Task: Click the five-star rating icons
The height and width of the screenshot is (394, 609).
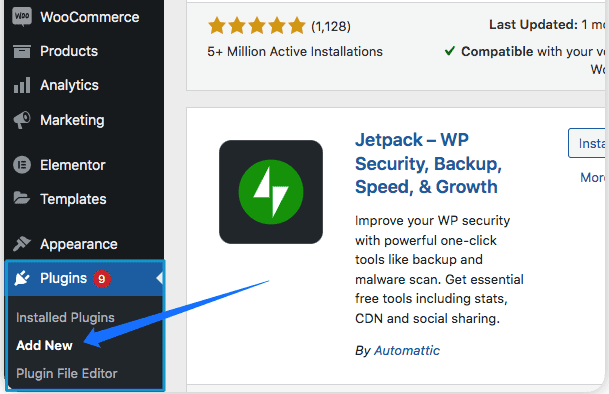Action: click(x=257, y=26)
